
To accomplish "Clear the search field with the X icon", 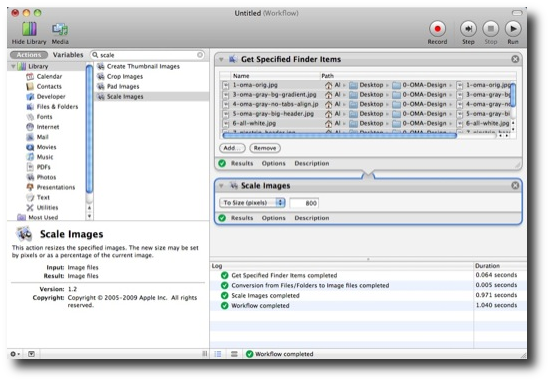I will (x=200, y=55).
